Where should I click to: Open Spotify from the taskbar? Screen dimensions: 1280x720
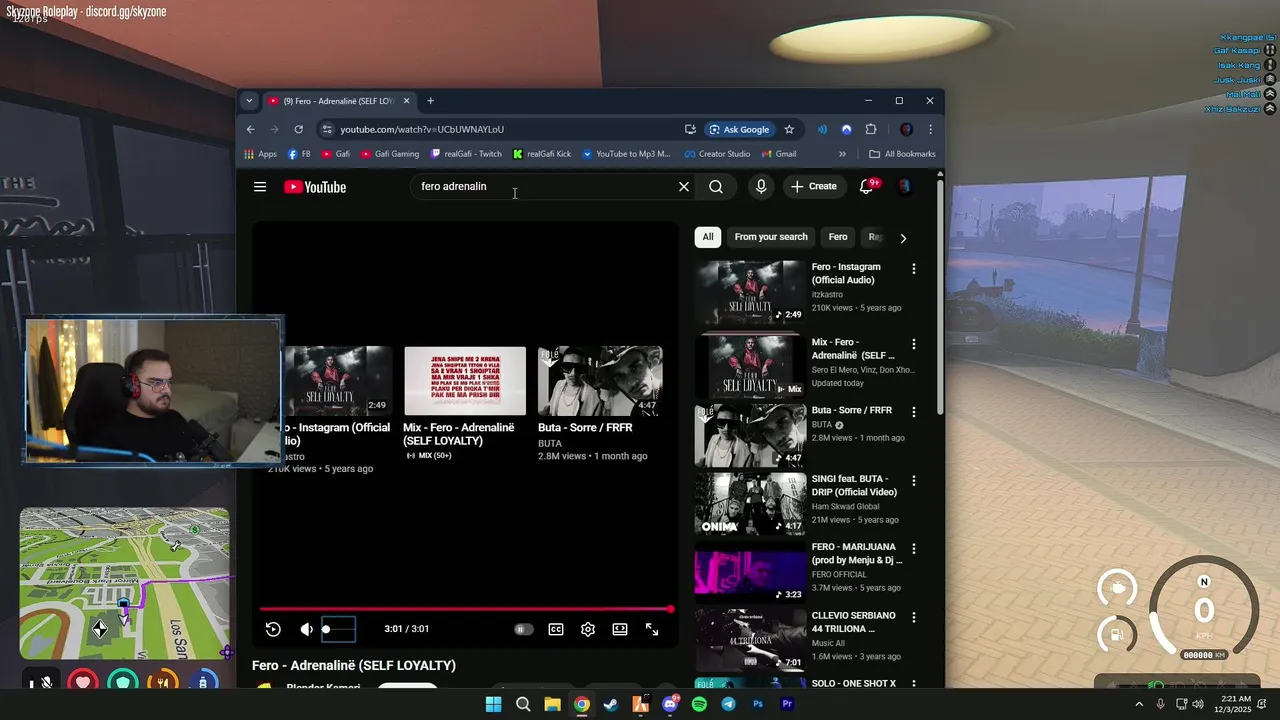(699, 704)
